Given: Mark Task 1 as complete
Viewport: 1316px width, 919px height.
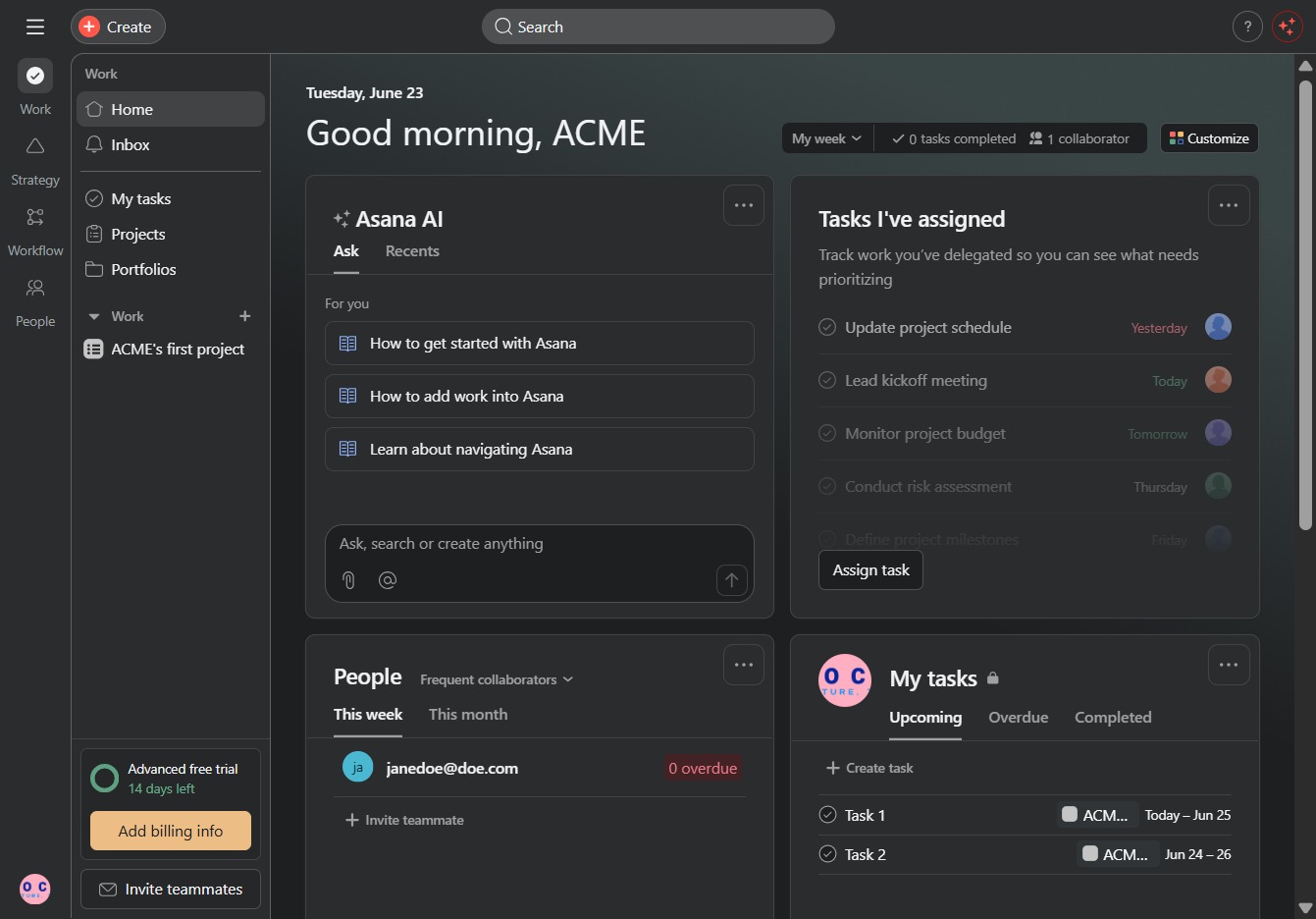Looking at the screenshot, I should 827,815.
